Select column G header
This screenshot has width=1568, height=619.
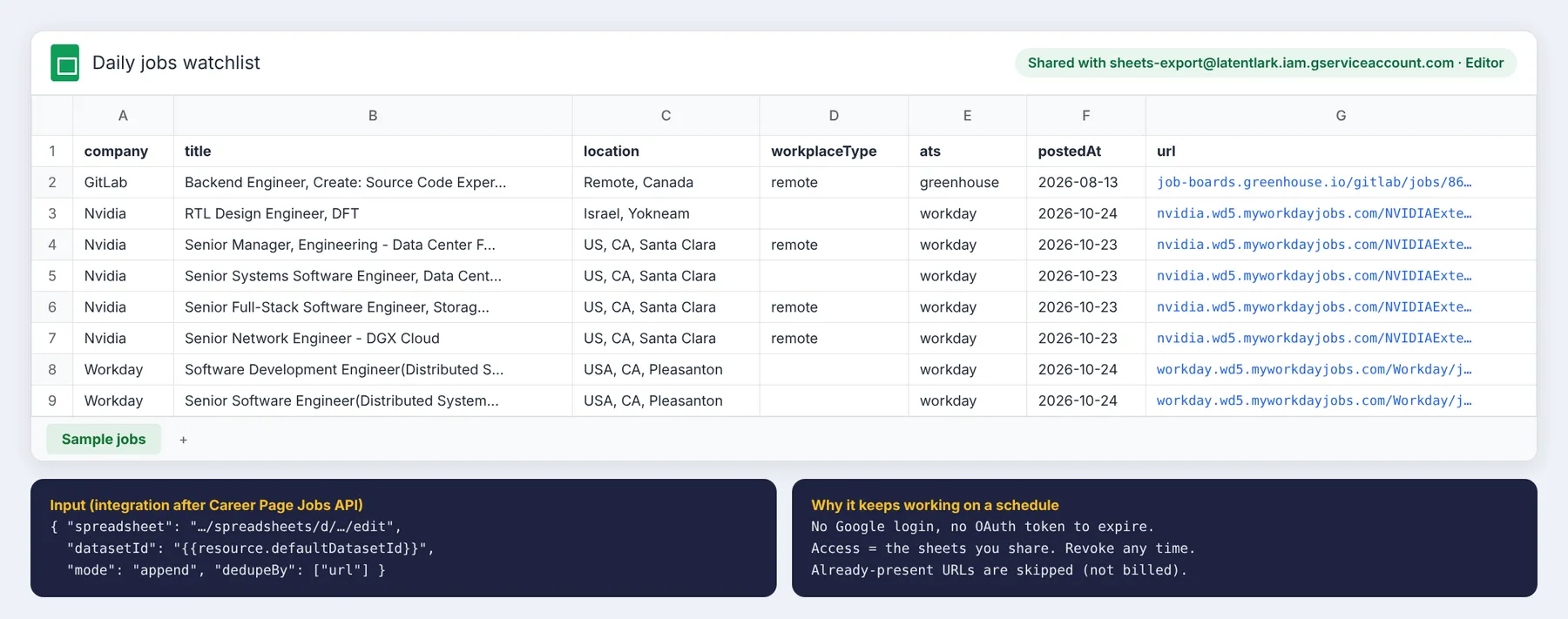point(1341,116)
